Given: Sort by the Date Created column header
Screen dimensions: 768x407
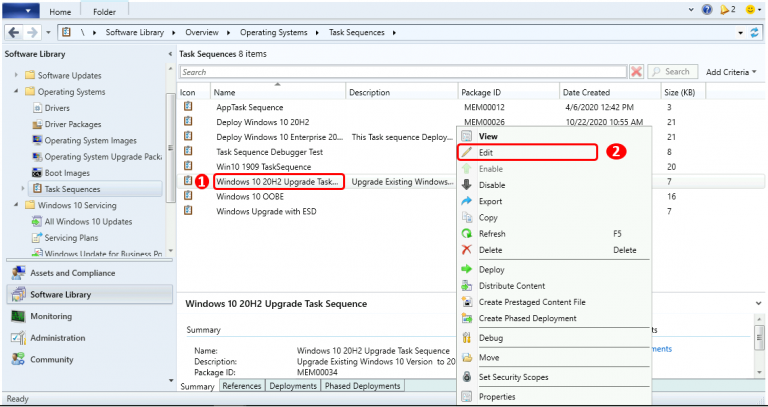Looking at the screenshot, I should pos(610,92).
